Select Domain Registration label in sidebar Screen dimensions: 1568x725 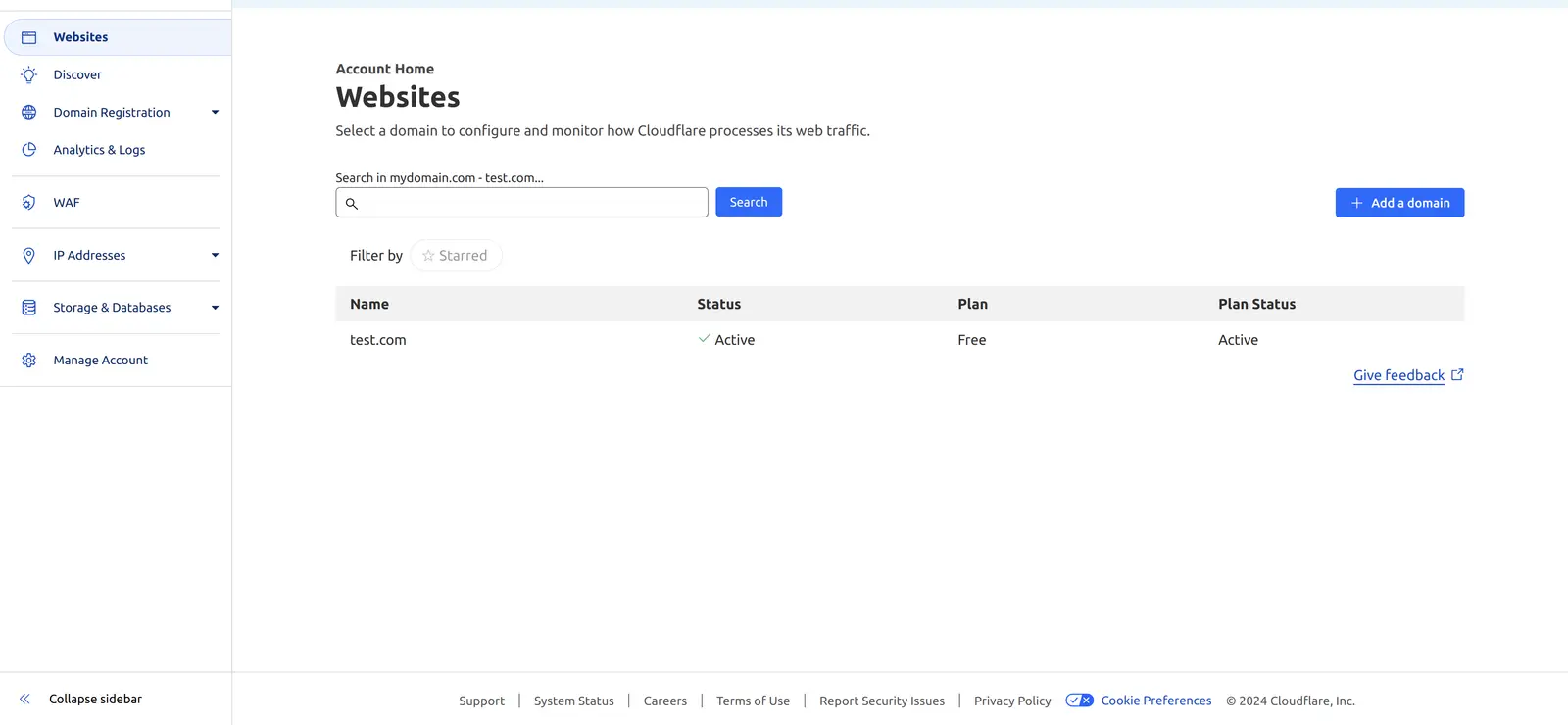pos(112,113)
